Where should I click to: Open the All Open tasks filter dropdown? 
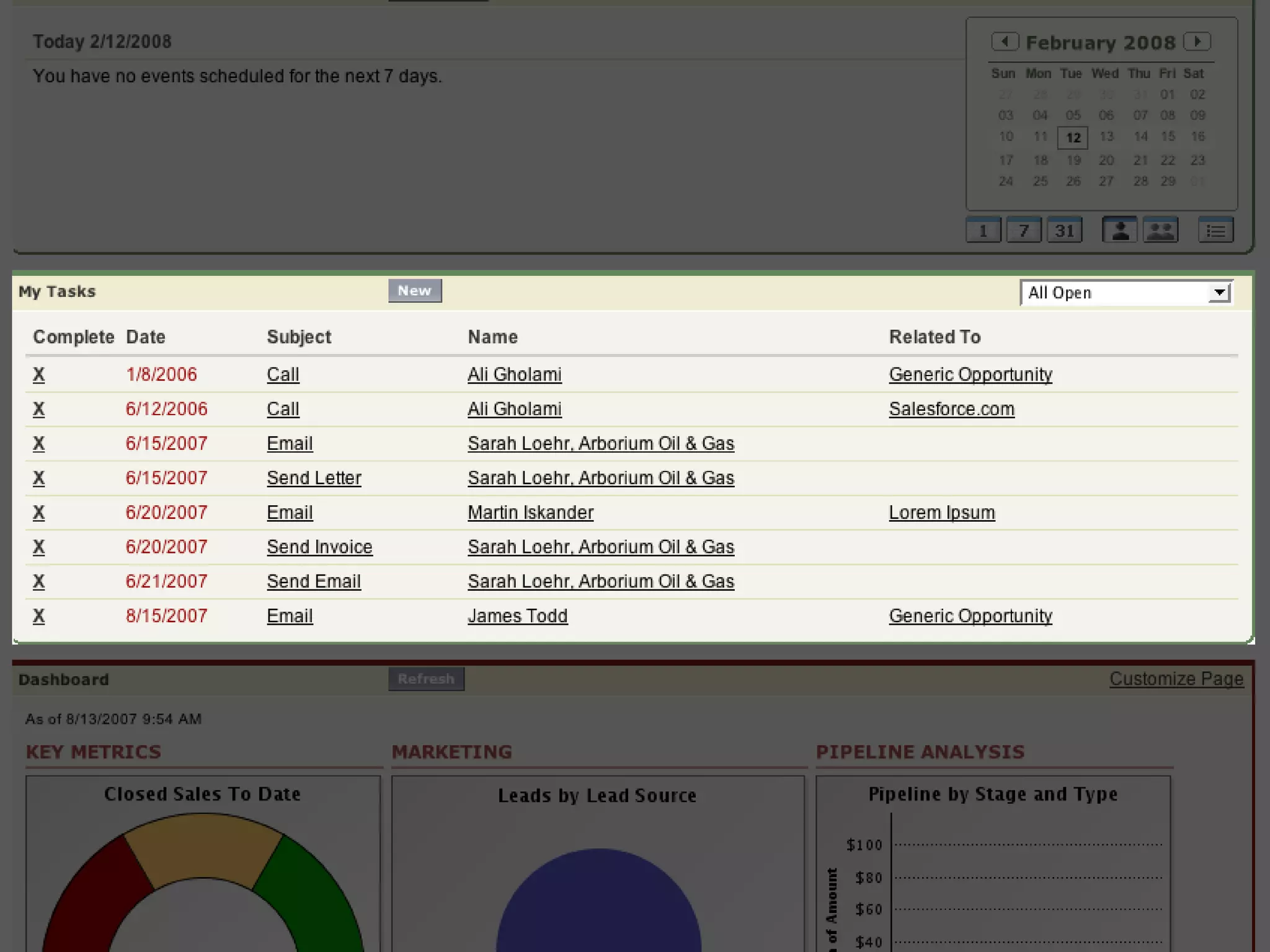click(1126, 293)
